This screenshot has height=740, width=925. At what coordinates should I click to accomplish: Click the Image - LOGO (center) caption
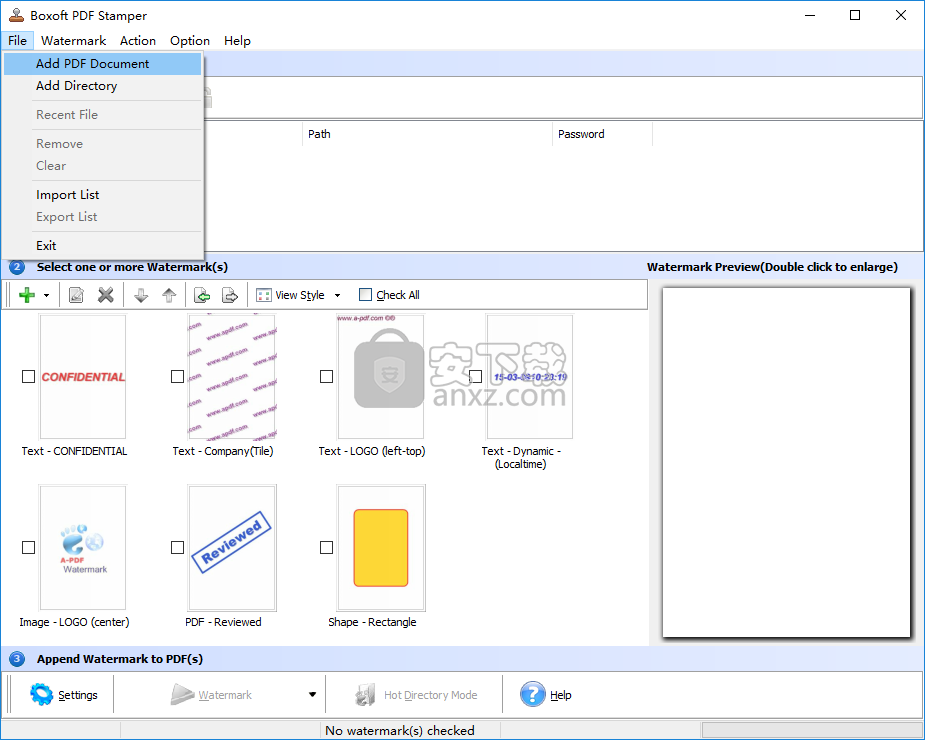pyautogui.click(x=74, y=622)
